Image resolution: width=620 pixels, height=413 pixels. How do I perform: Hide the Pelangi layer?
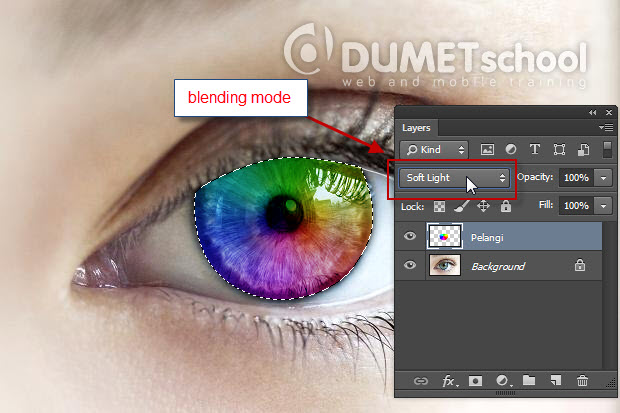coord(410,236)
